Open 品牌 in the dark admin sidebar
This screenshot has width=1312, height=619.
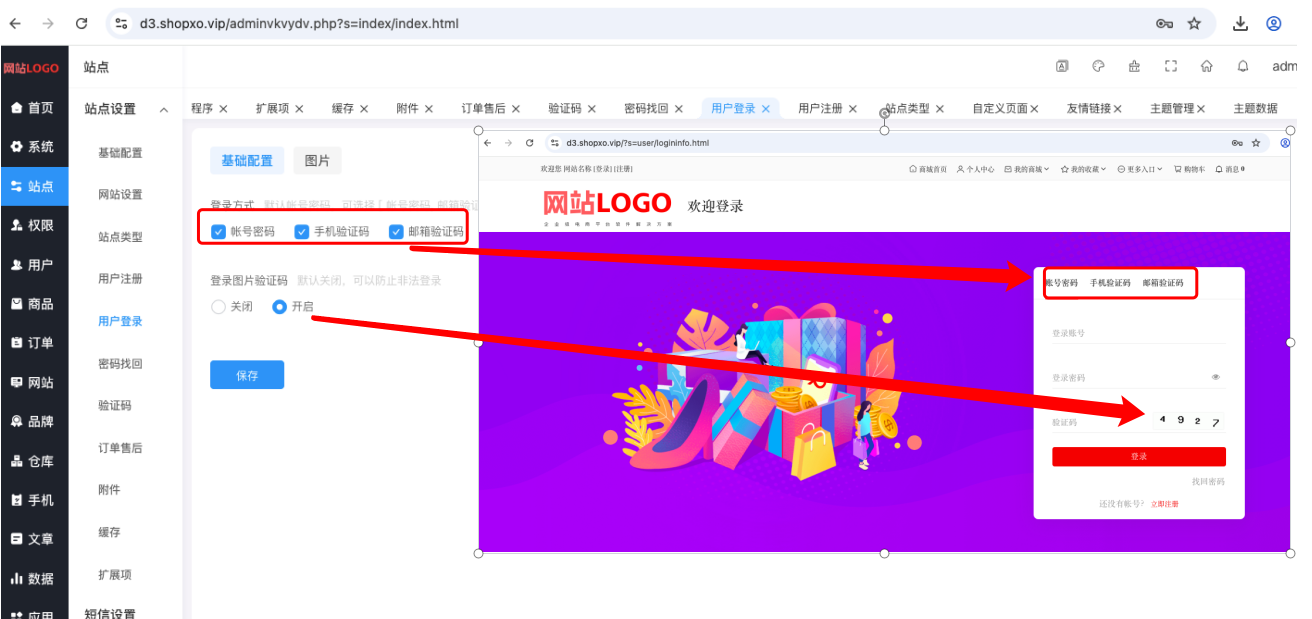point(33,422)
